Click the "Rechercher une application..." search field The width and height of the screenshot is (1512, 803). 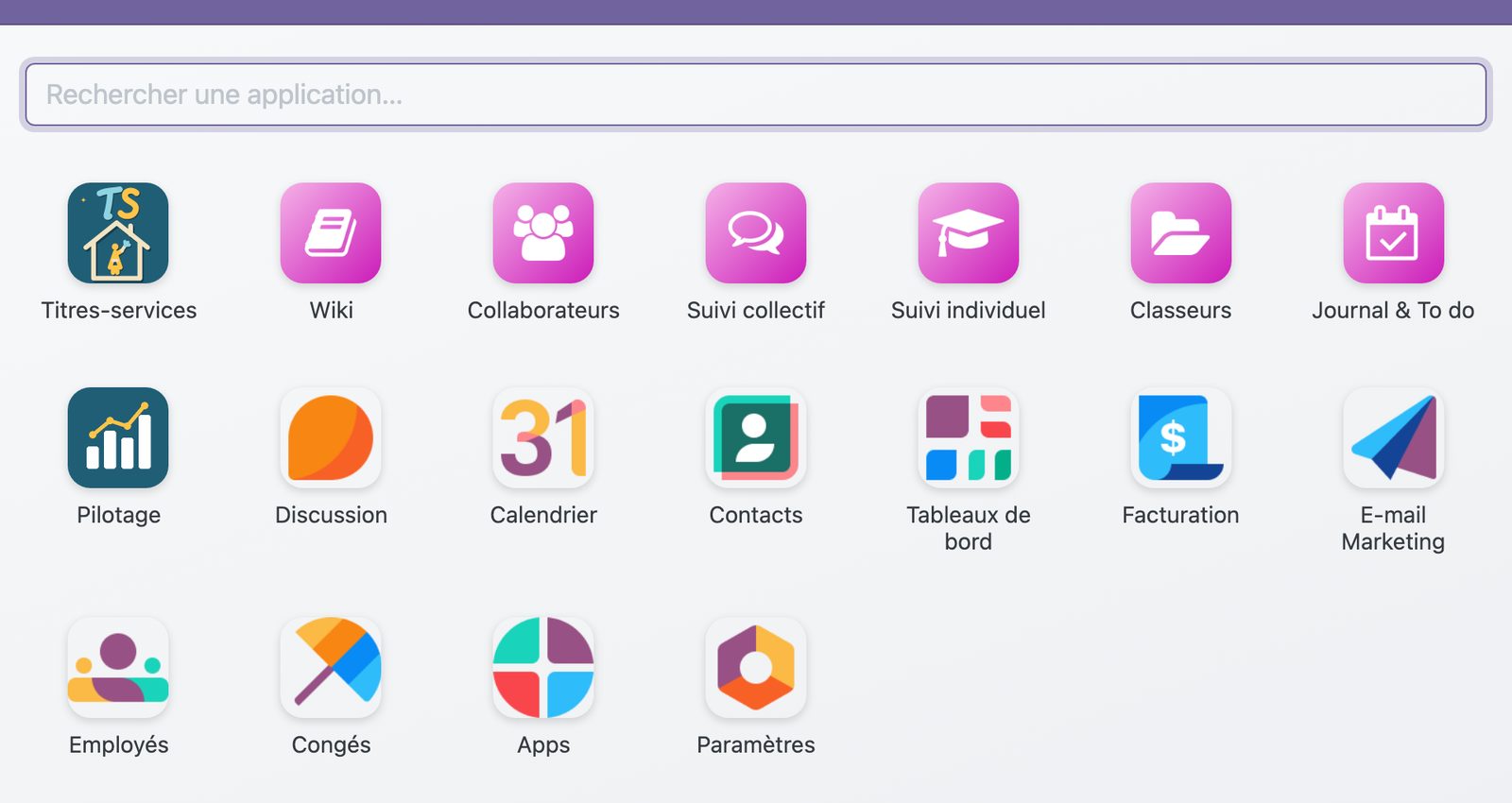pyautogui.click(x=756, y=94)
